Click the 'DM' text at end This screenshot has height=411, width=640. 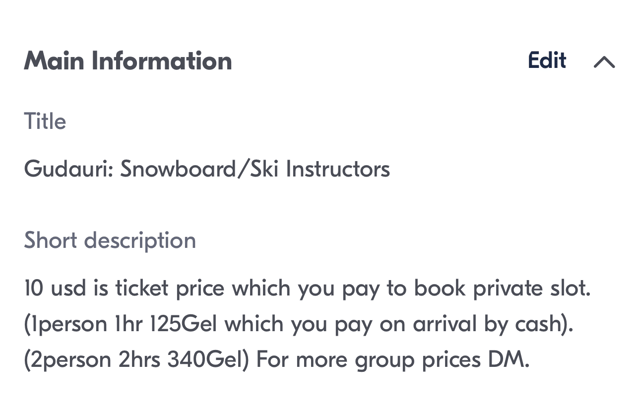click(x=507, y=359)
